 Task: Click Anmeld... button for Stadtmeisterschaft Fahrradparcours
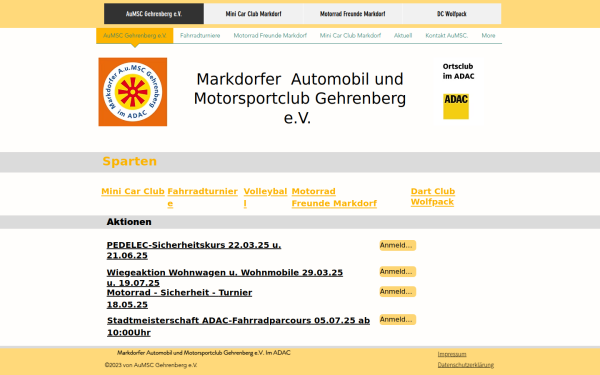(398, 320)
